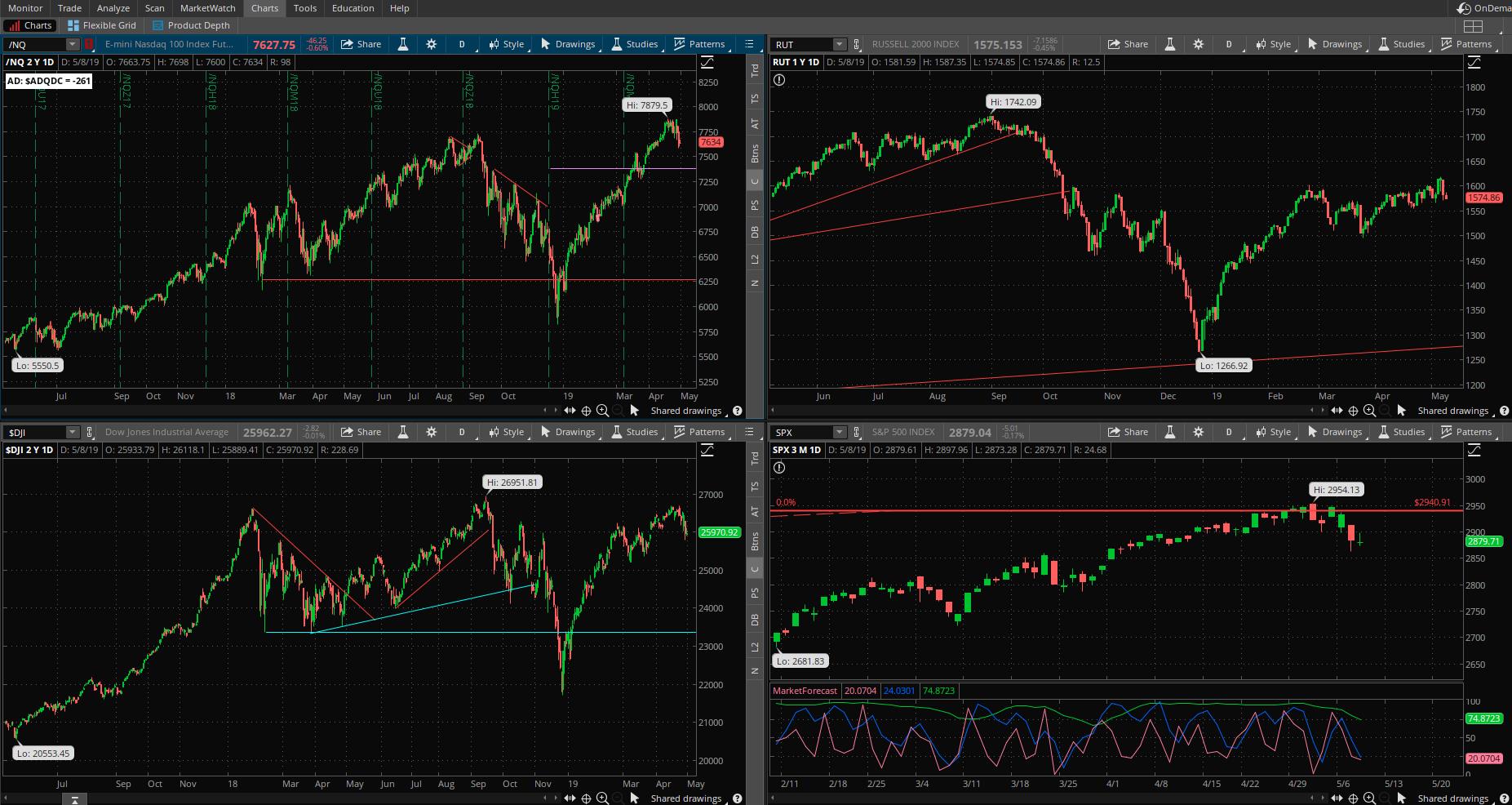The height and width of the screenshot is (805, 1512).
Task: Click Share button in /NQ chart toolbar
Action: click(361, 44)
